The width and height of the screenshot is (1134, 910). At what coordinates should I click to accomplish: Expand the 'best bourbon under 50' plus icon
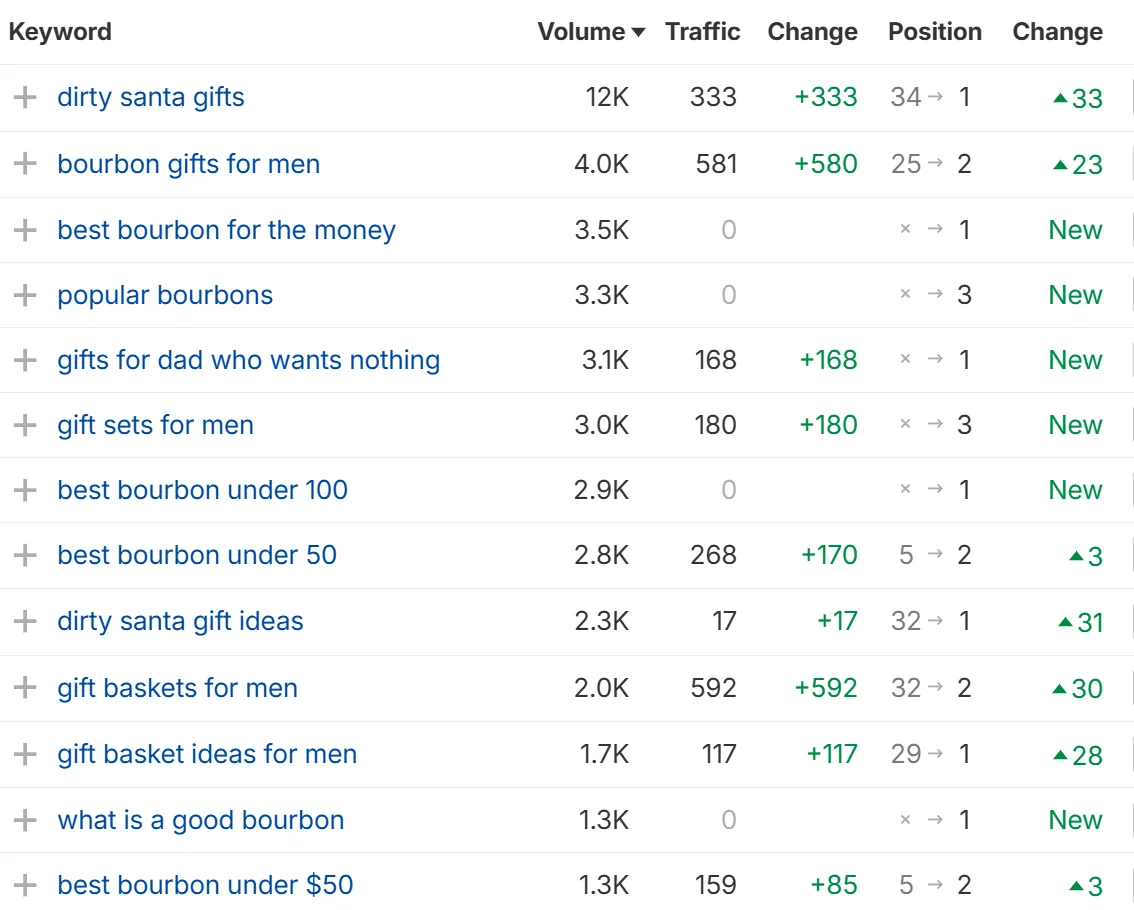click(x=25, y=556)
